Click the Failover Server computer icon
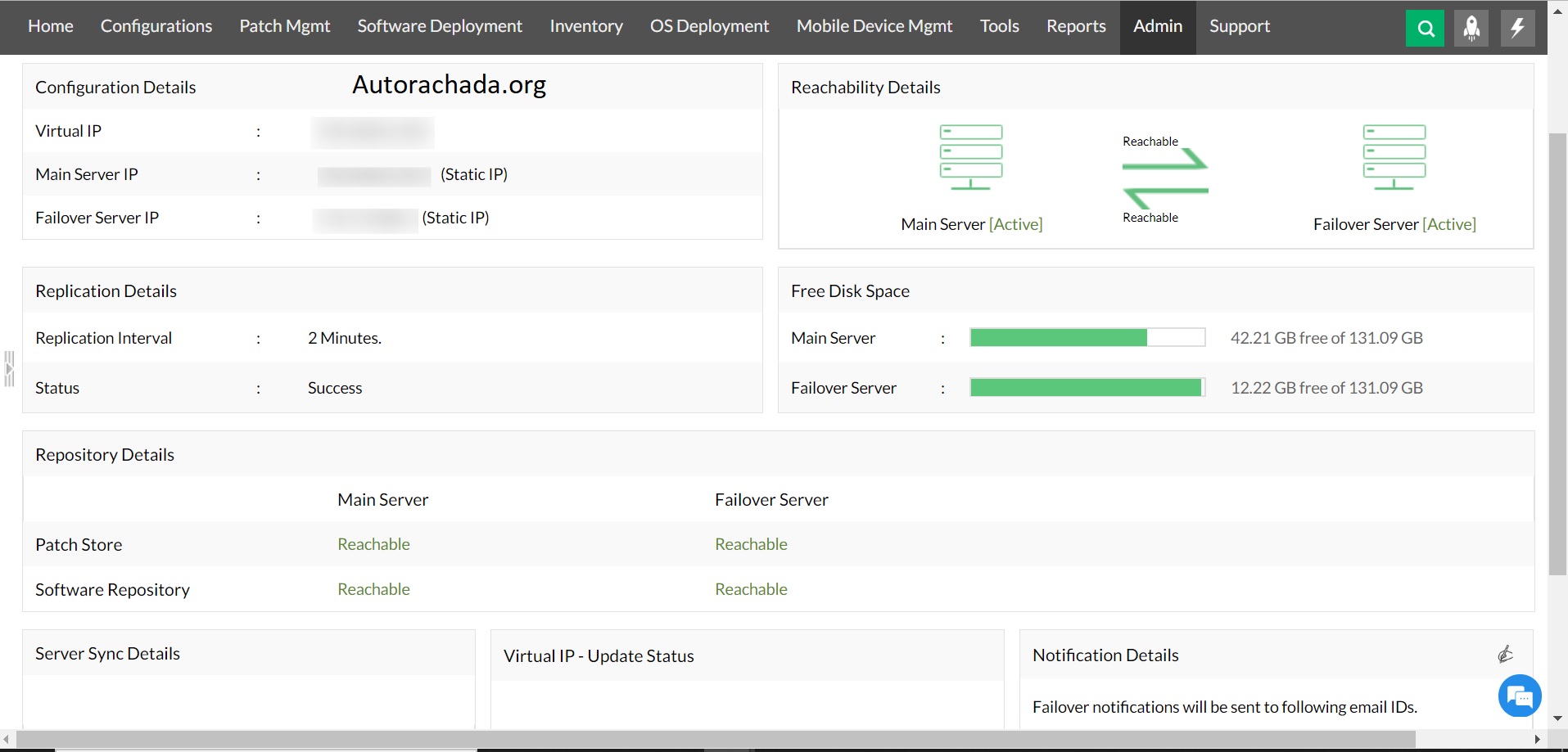The height and width of the screenshot is (752, 1568). 1394,157
